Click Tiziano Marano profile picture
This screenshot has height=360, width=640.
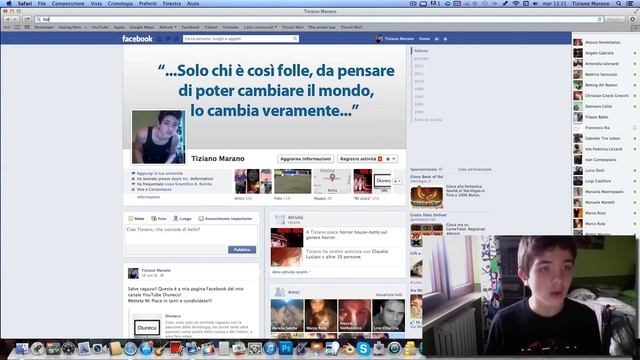coord(158,137)
